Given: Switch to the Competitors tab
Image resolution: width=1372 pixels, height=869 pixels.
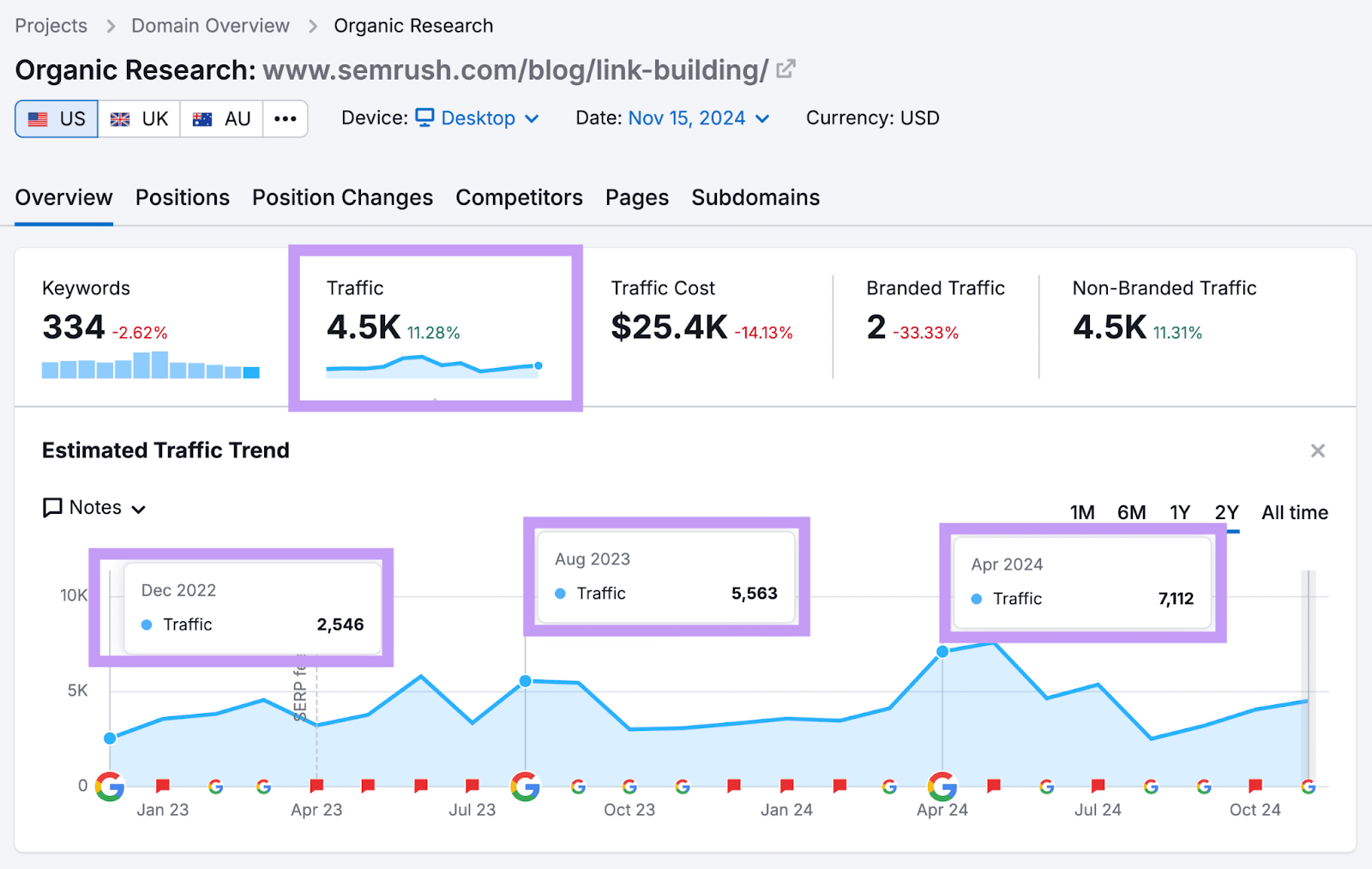Looking at the screenshot, I should pos(519,197).
